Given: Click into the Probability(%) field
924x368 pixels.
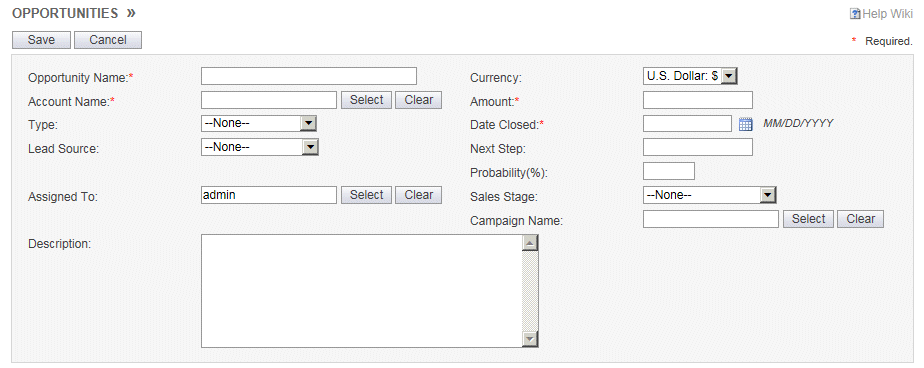Looking at the screenshot, I should point(669,171).
